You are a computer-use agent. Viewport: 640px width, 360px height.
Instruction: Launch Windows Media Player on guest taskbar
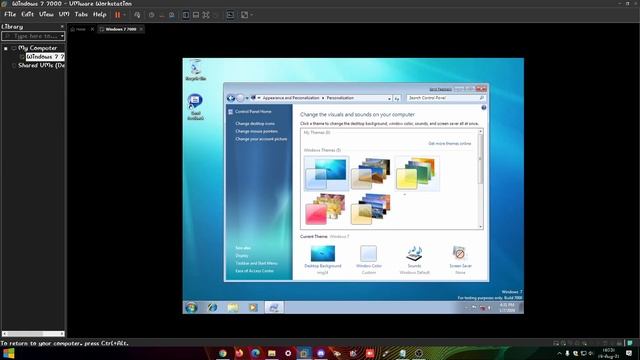(x=253, y=307)
